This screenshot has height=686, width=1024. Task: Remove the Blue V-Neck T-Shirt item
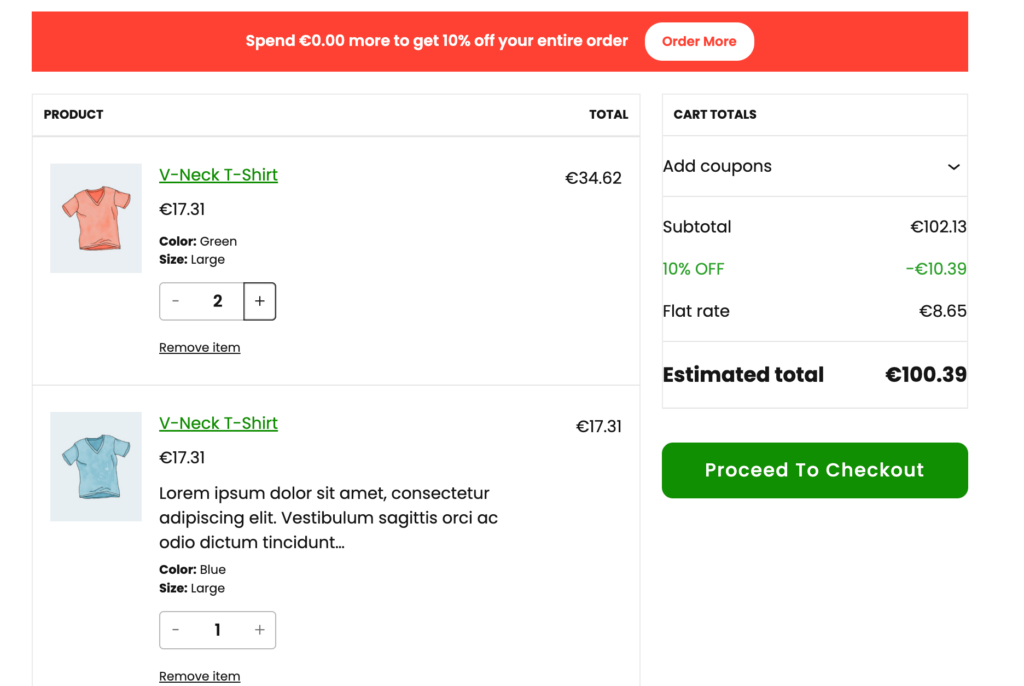click(199, 676)
